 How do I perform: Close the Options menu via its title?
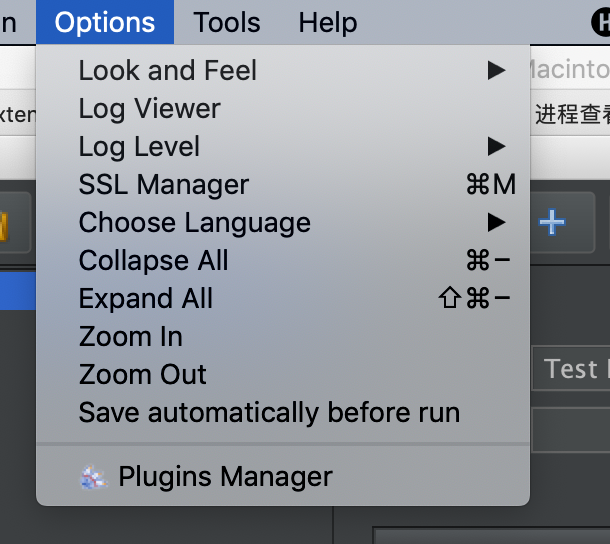(105, 22)
